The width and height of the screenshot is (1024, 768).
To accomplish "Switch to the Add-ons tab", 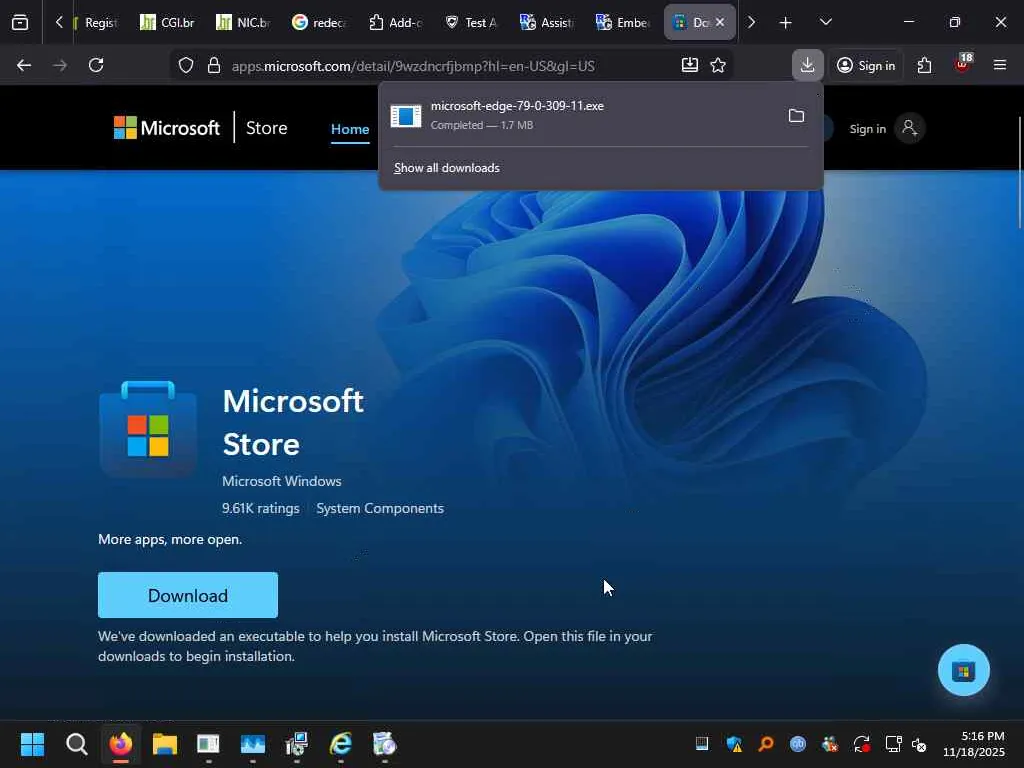I will point(396,22).
